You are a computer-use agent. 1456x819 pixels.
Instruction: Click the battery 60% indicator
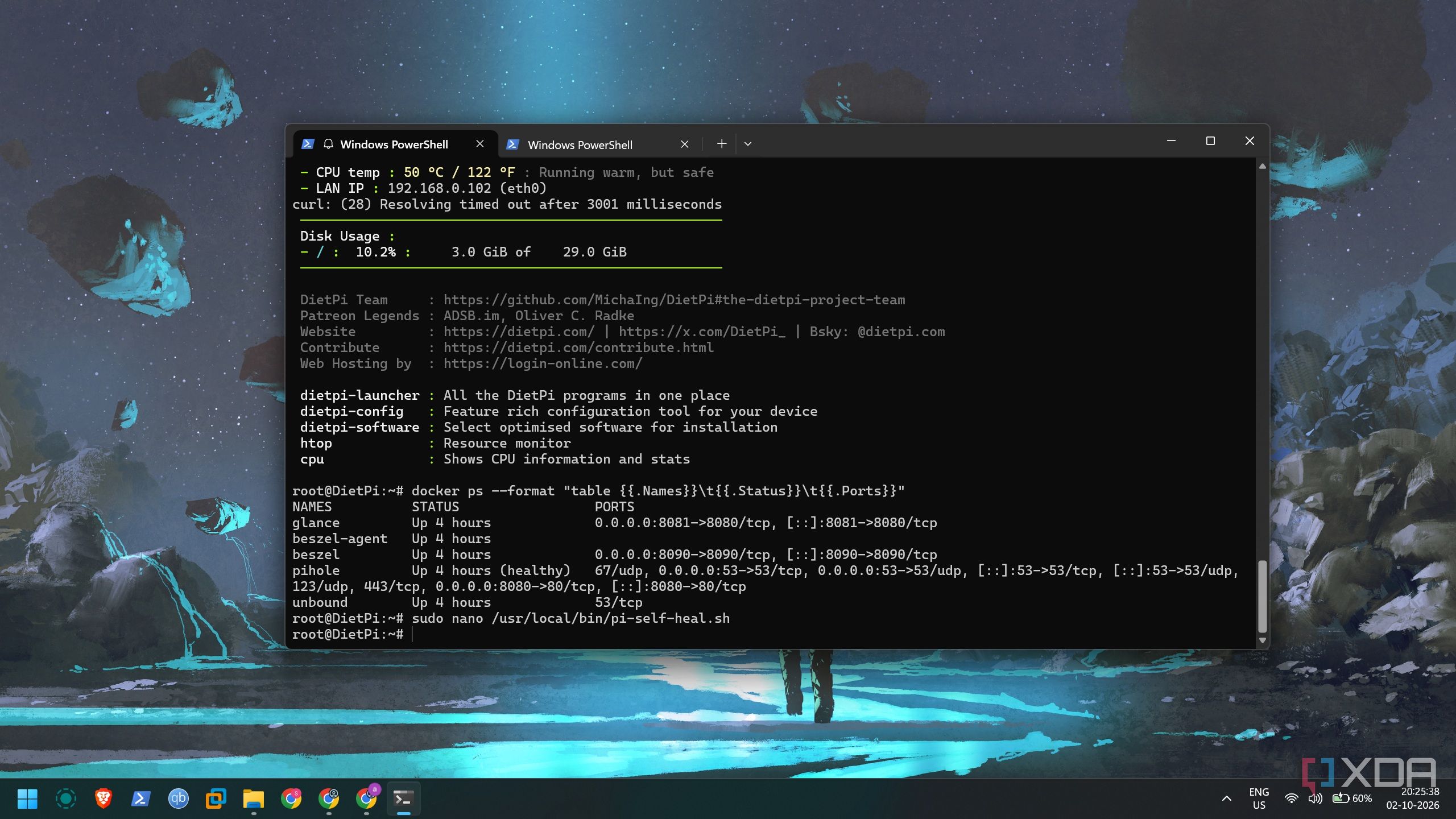point(1352,799)
